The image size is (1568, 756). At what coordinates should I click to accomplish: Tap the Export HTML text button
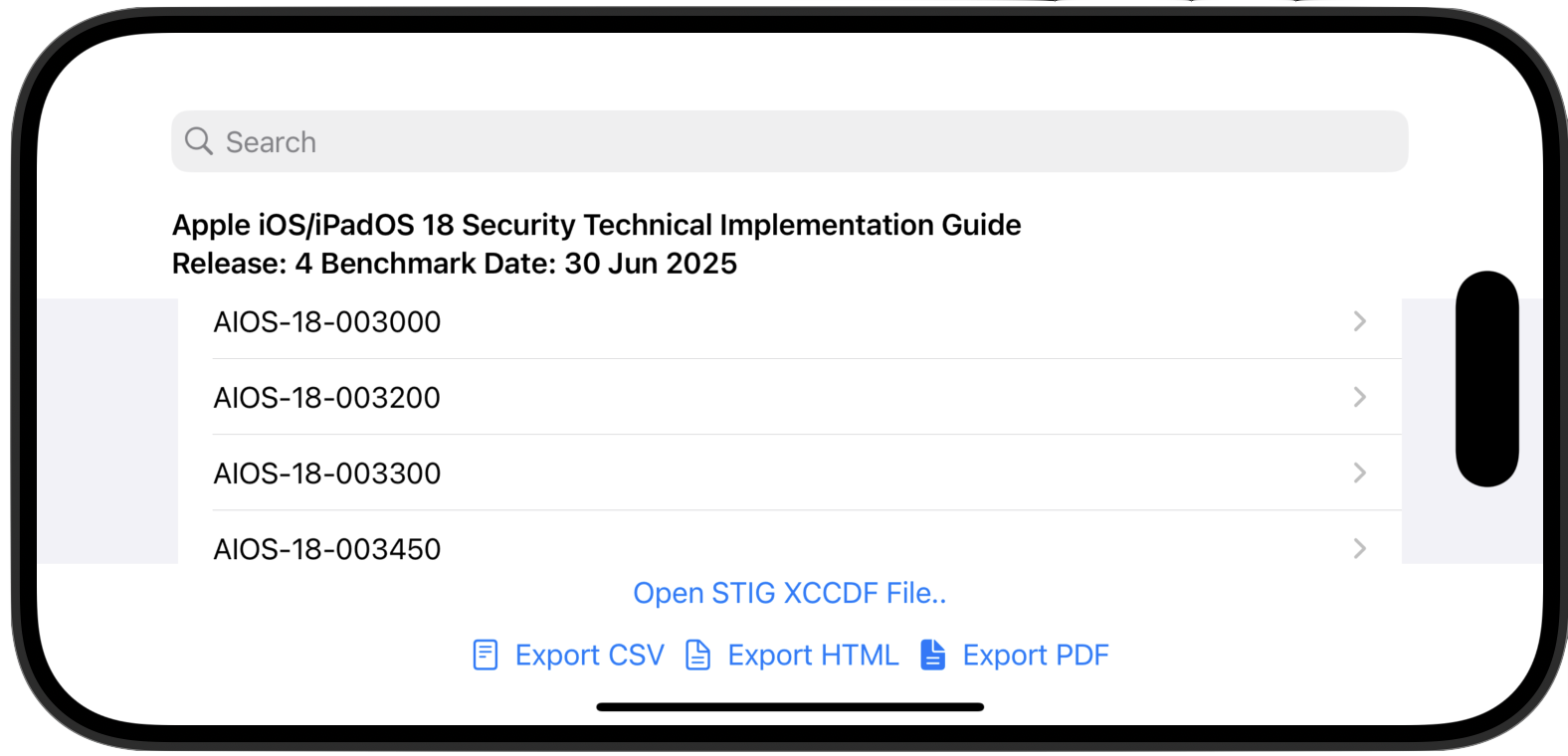[813, 656]
